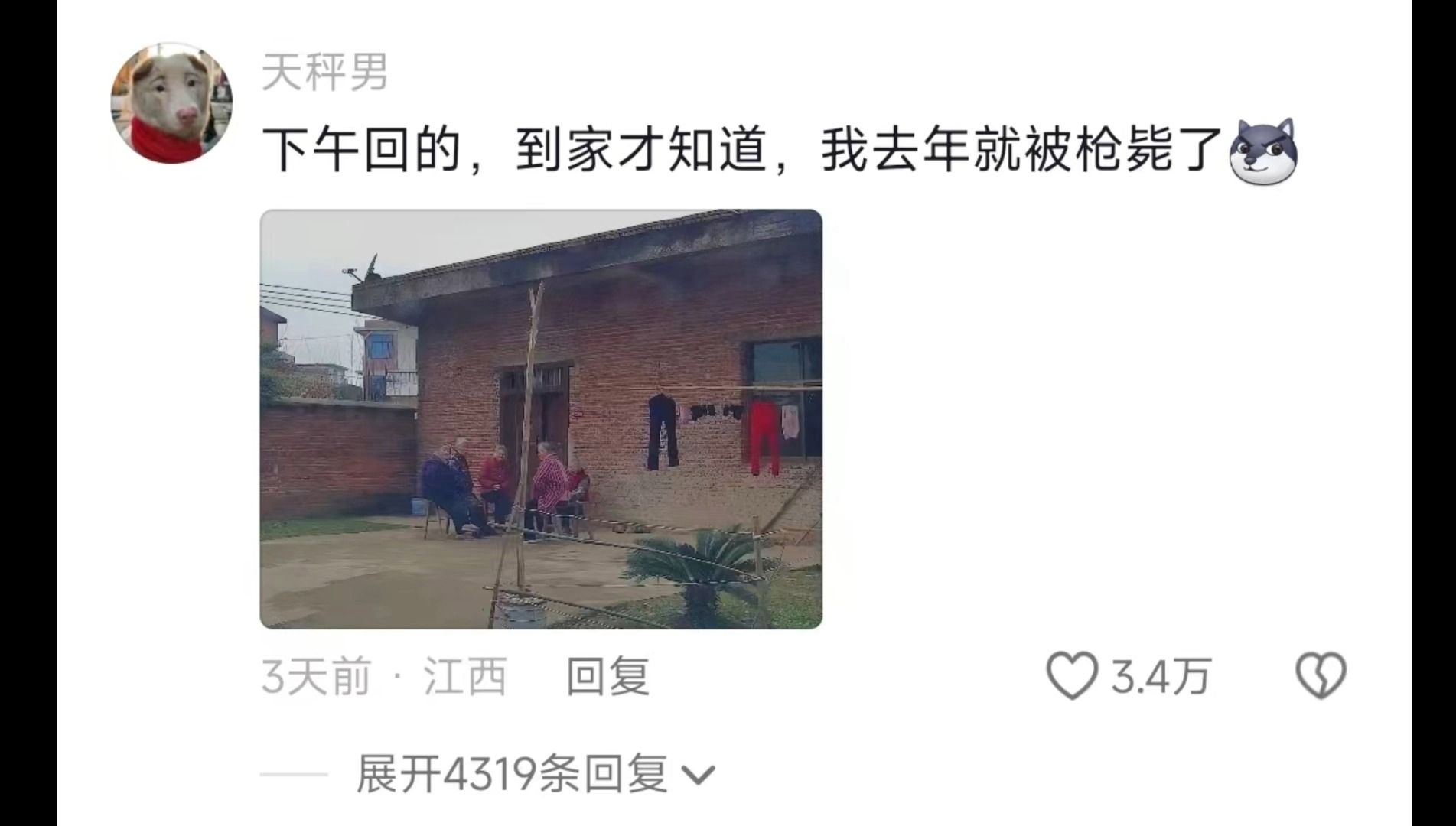Open the 展开4319条回复 replies list

click(x=536, y=774)
